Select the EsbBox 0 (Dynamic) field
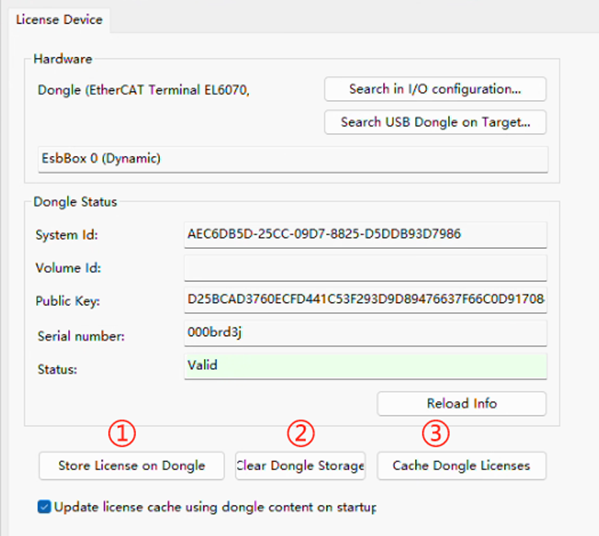The width and height of the screenshot is (599, 536). [x=293, y=159]
